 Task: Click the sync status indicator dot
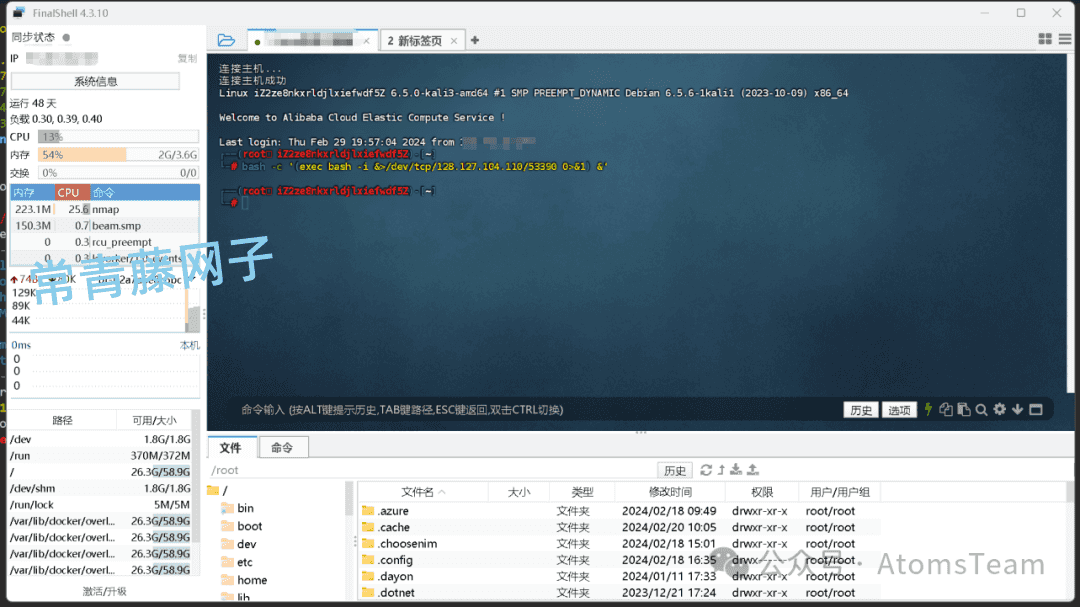tap(66, 37)
